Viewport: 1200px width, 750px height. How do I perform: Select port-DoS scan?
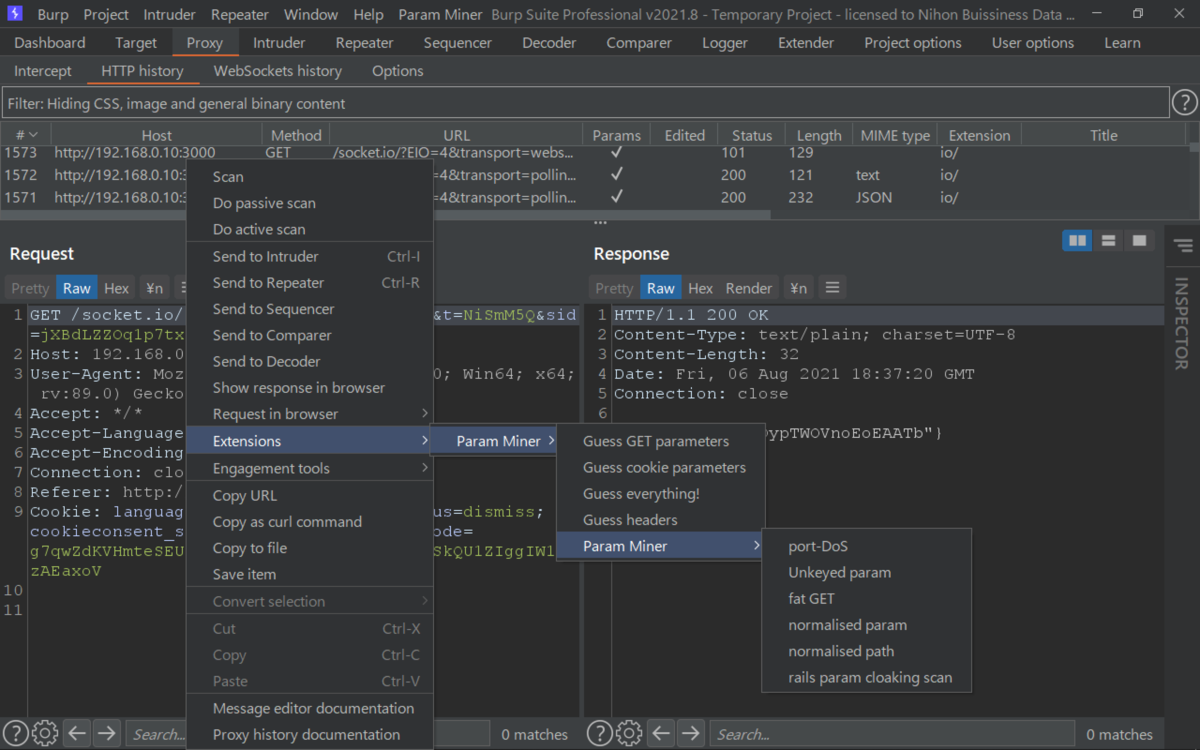[866, 546]
